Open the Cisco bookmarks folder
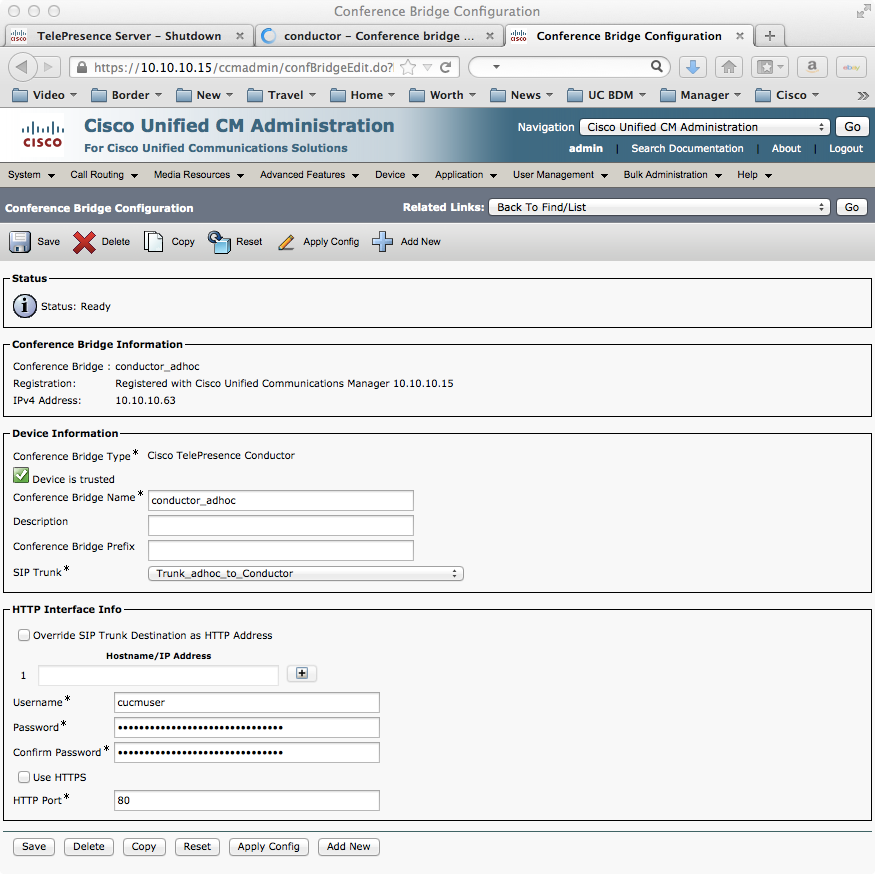Image resolution: width=875 pixels, height=874 pixels. click(787, 95)
